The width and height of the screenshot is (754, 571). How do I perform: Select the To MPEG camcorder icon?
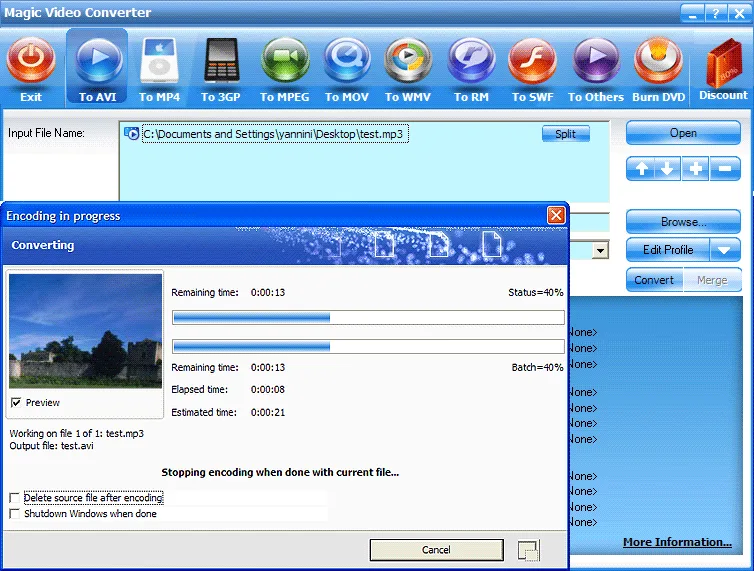coord(285,62)
